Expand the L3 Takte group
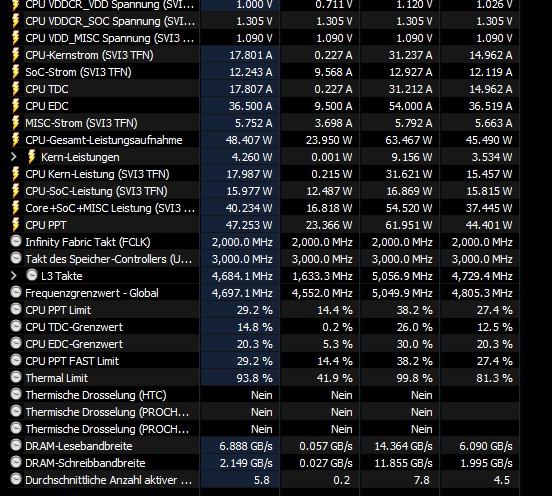The image size is (552, 496). [x=14, y=276]
